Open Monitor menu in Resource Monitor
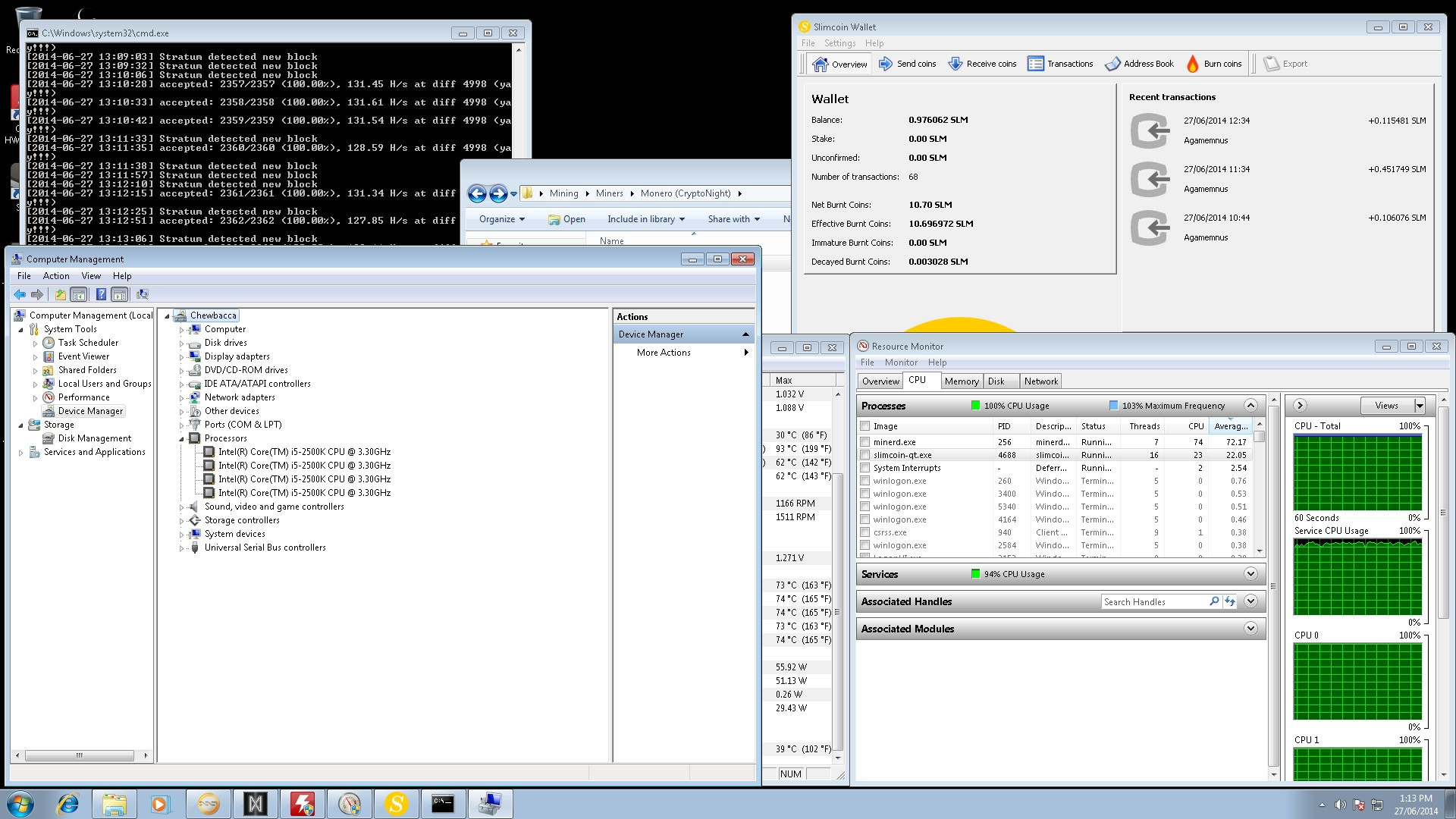The image size is (1456, 819). [x=901, y=362]
